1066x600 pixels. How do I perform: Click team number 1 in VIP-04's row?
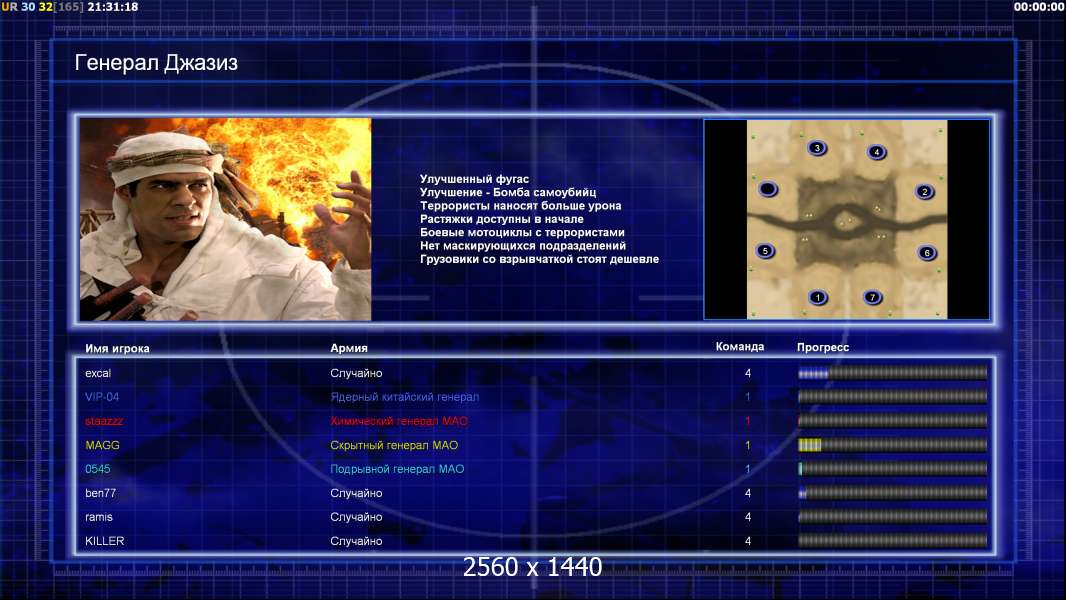tap(748, 397)
